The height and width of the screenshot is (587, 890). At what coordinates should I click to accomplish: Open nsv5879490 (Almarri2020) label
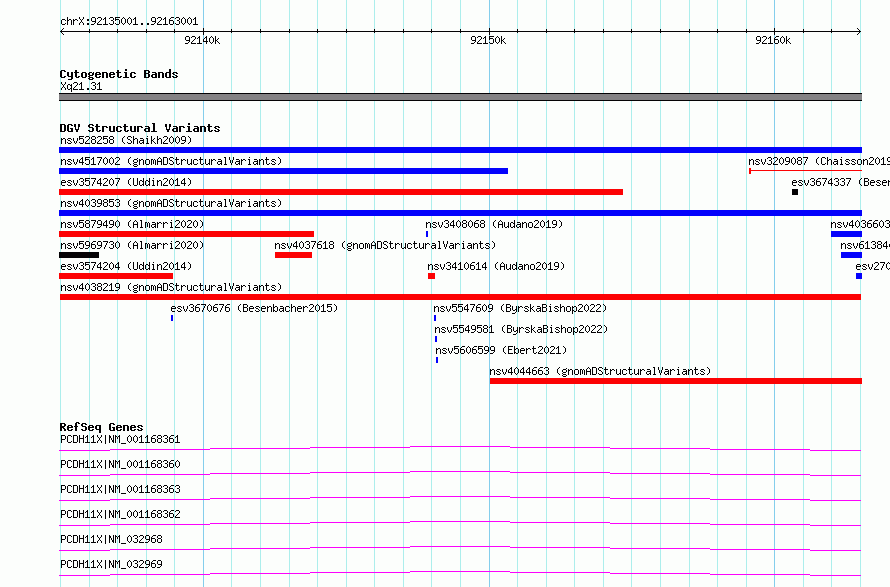click(x=132, y=224)
